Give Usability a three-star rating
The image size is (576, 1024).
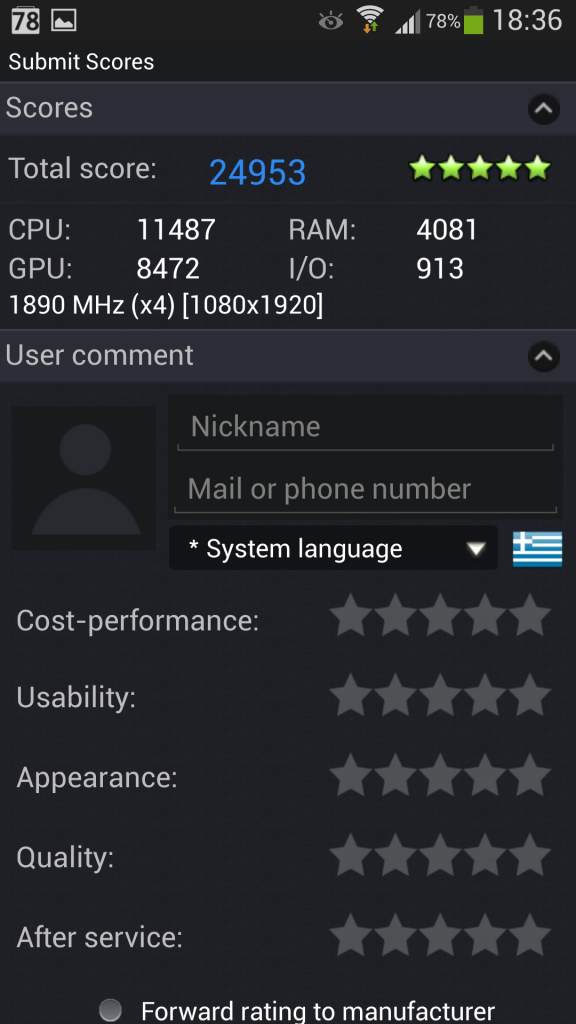coord(440,695)
